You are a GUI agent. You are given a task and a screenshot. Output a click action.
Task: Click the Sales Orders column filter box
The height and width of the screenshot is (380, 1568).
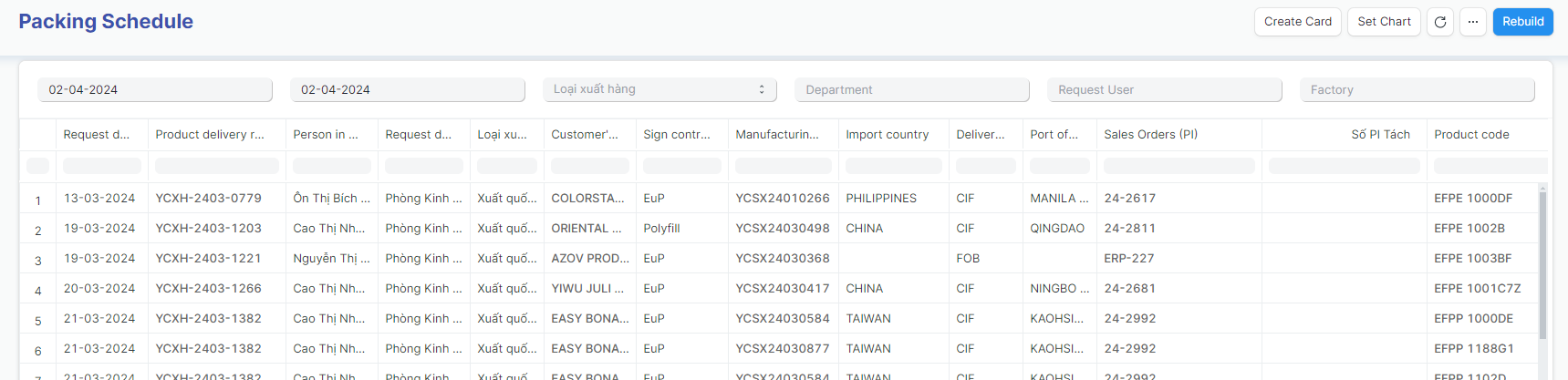point(1179,166)
